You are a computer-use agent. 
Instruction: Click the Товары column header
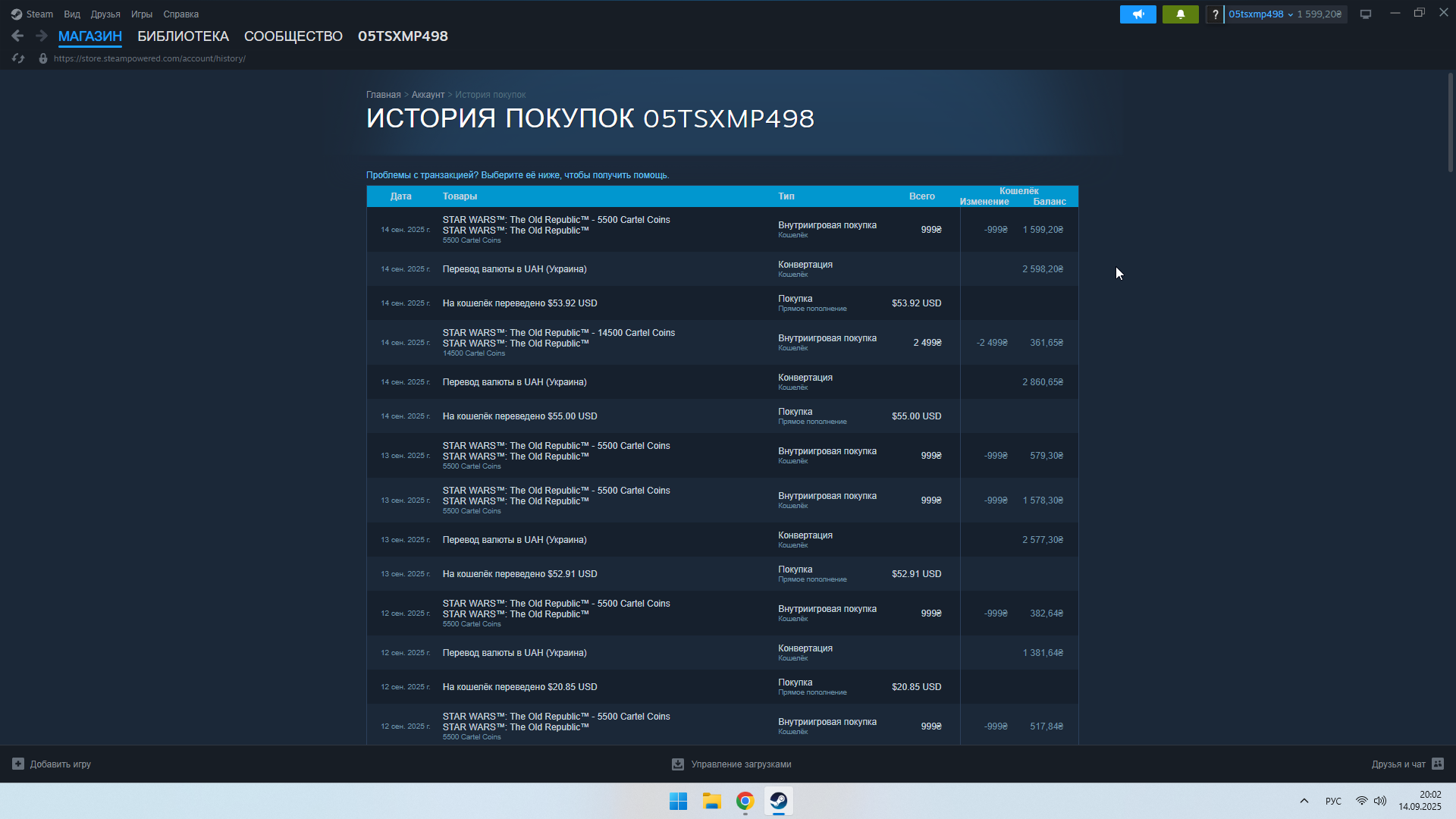[x=460, y=196]
